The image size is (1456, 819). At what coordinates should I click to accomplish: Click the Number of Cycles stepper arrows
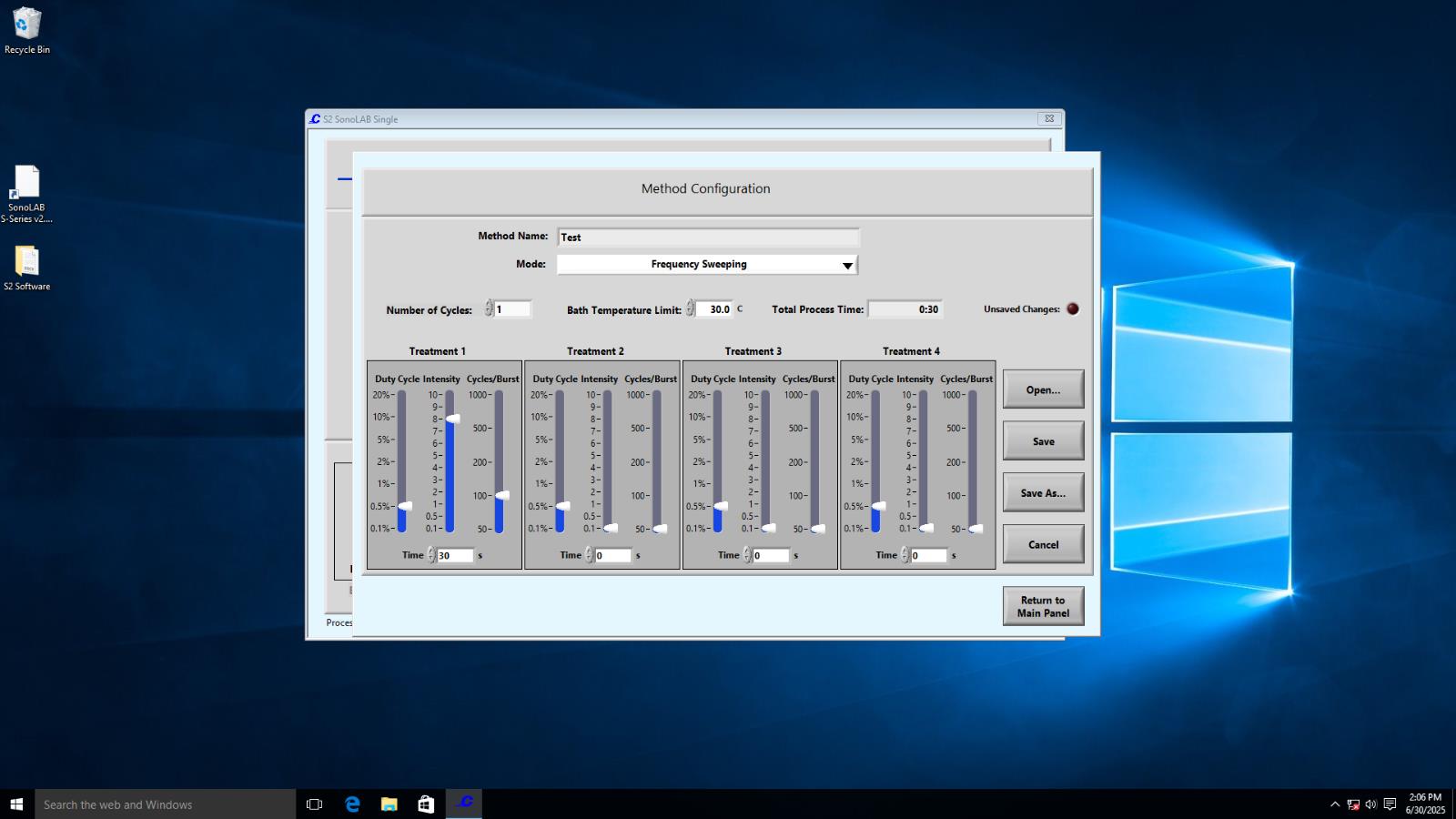pyautogui.click(x=489, y=309)
